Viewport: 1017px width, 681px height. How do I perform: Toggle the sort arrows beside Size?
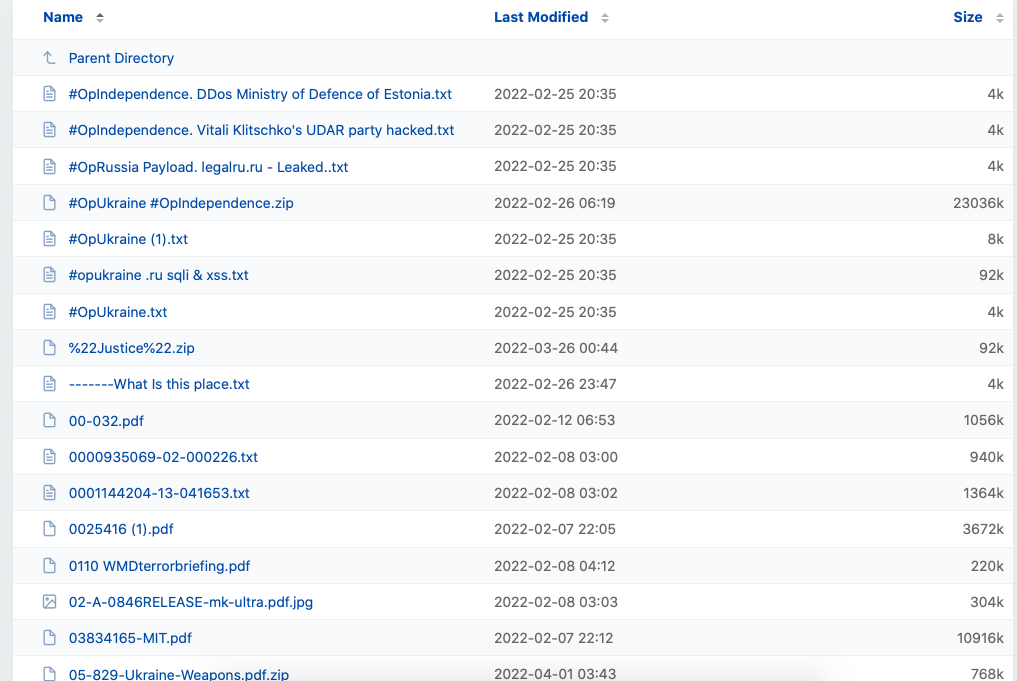(x=999, y=18)
